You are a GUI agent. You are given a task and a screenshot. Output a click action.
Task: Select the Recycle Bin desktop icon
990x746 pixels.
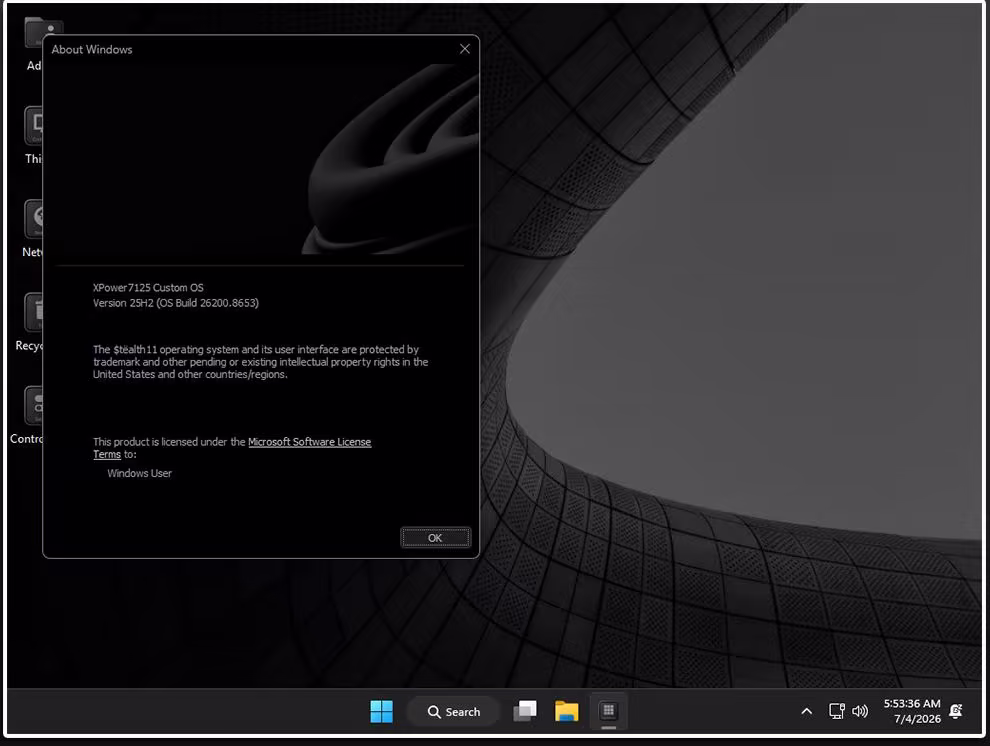click(30, 322)
